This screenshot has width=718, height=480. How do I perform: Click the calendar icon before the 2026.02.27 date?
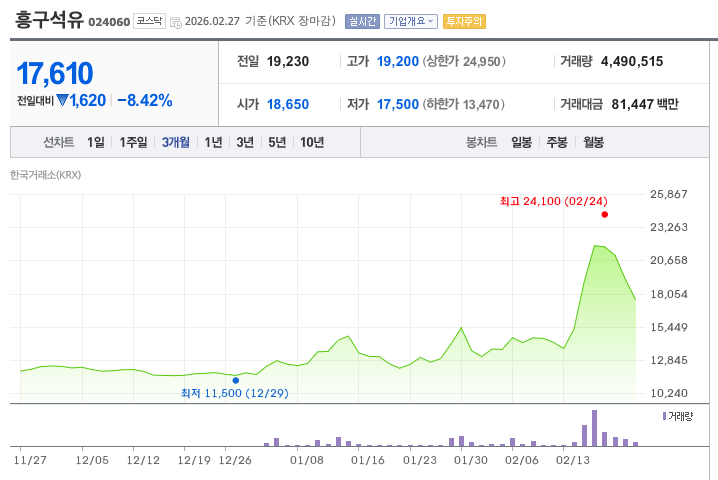pyautogui.click(x=175, y=22)
